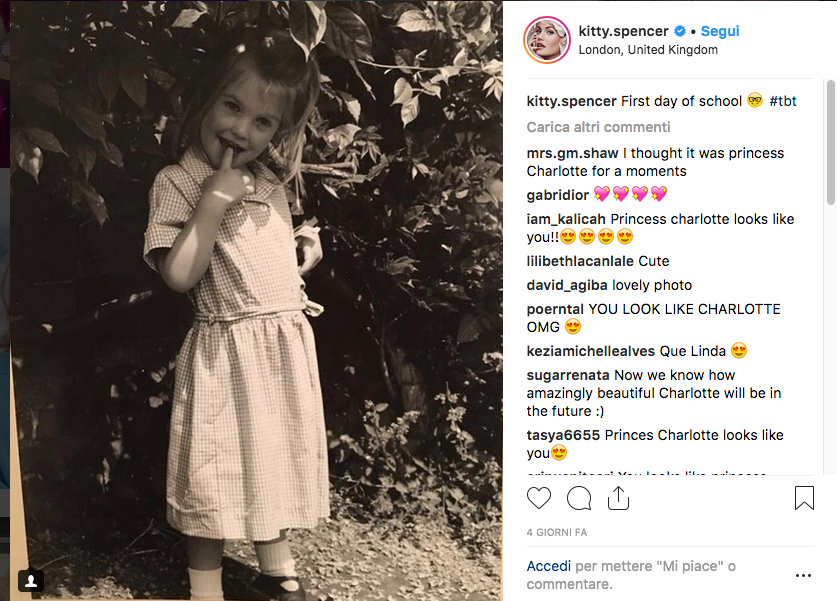Click the blue verified badge
The height and width of the screenshot is (601, 837).
tap(679, 32)
